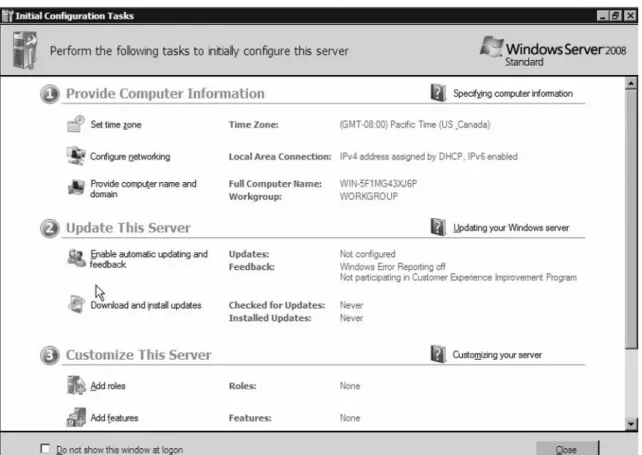Click the Customize This Server heading

(138, 355)
